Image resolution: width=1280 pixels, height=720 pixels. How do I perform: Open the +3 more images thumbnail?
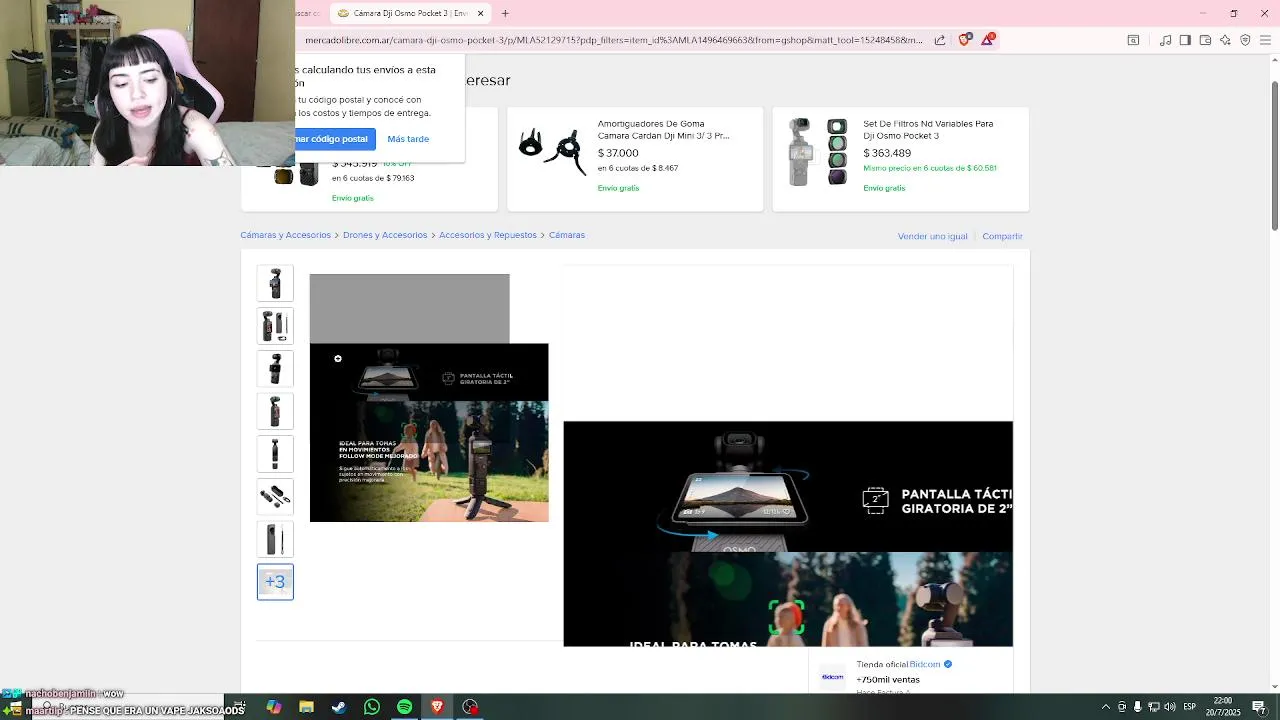click(x=275, y=582)
